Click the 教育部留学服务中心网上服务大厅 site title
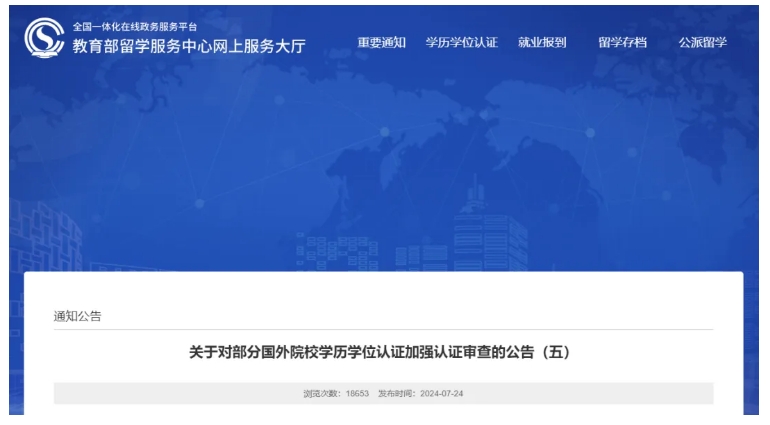The image size is (770, 425). [x=189, y=46]
